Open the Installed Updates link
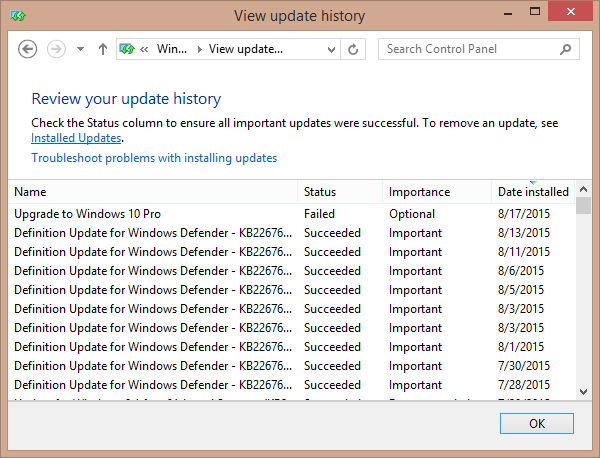600x458 pixels. (76, 138)
